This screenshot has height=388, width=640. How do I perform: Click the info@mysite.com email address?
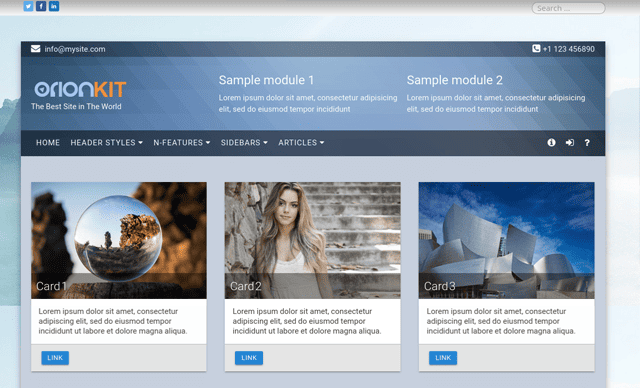click(x=75, y=49)
